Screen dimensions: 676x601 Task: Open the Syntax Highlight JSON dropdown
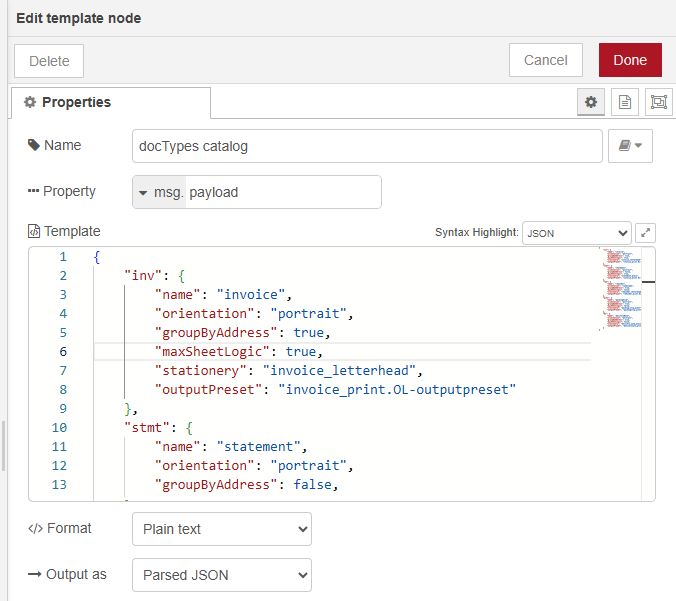[x=576, y=233]
